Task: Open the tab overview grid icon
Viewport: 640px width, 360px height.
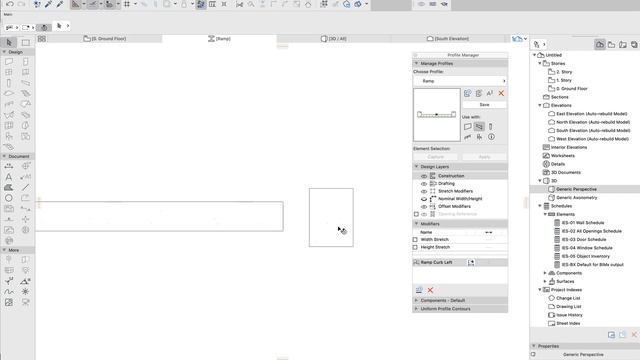Action: coord(42,39)
